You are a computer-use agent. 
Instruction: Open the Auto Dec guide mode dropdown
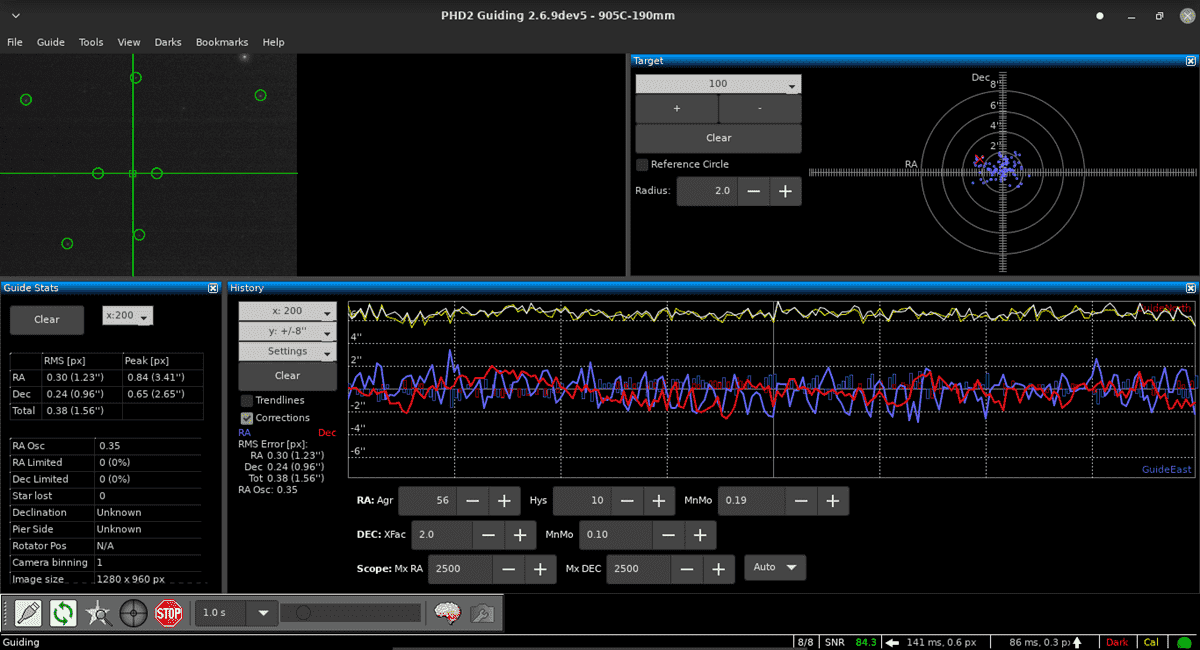776,568
